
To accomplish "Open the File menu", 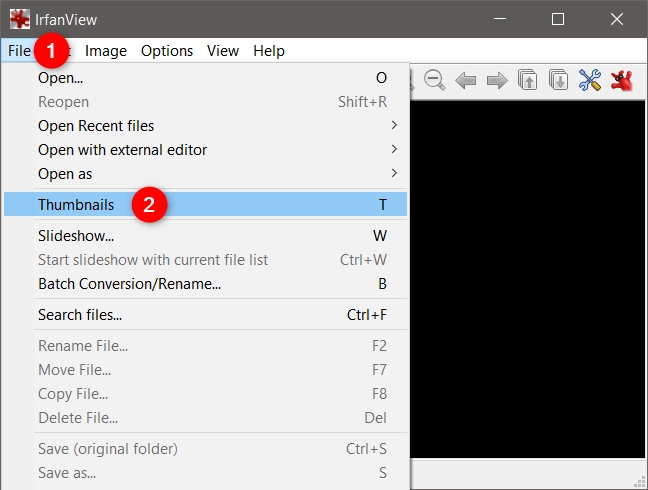I will click(x=19, y=51).
